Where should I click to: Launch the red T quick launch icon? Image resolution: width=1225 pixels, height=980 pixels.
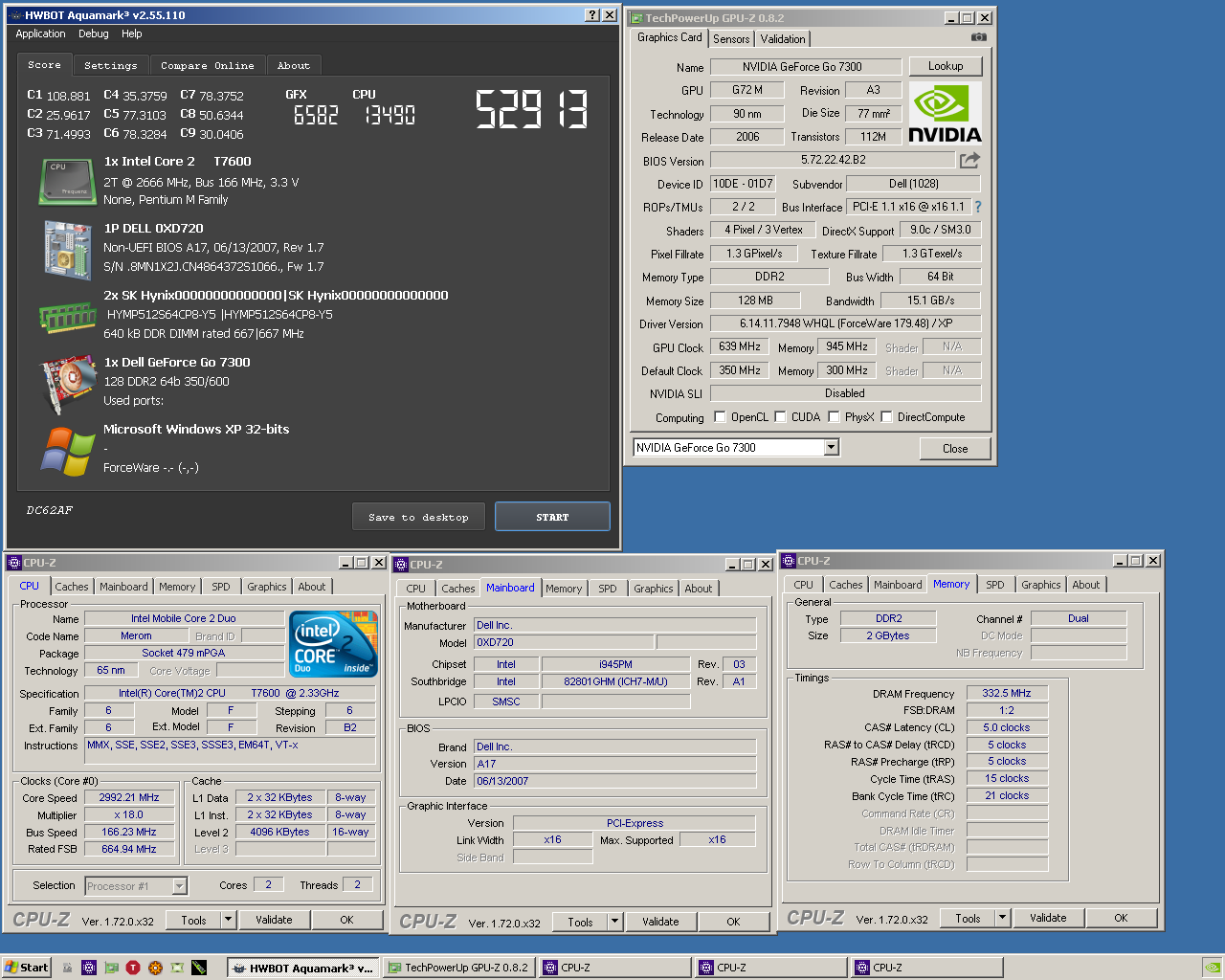(133, 968)
